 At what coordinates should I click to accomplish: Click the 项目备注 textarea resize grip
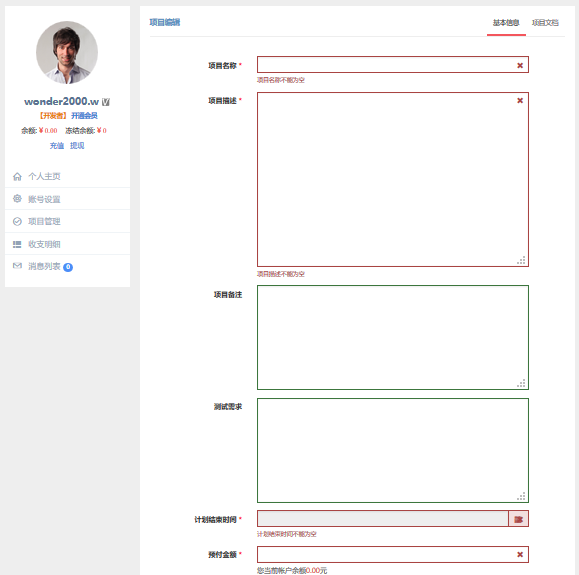521,384
